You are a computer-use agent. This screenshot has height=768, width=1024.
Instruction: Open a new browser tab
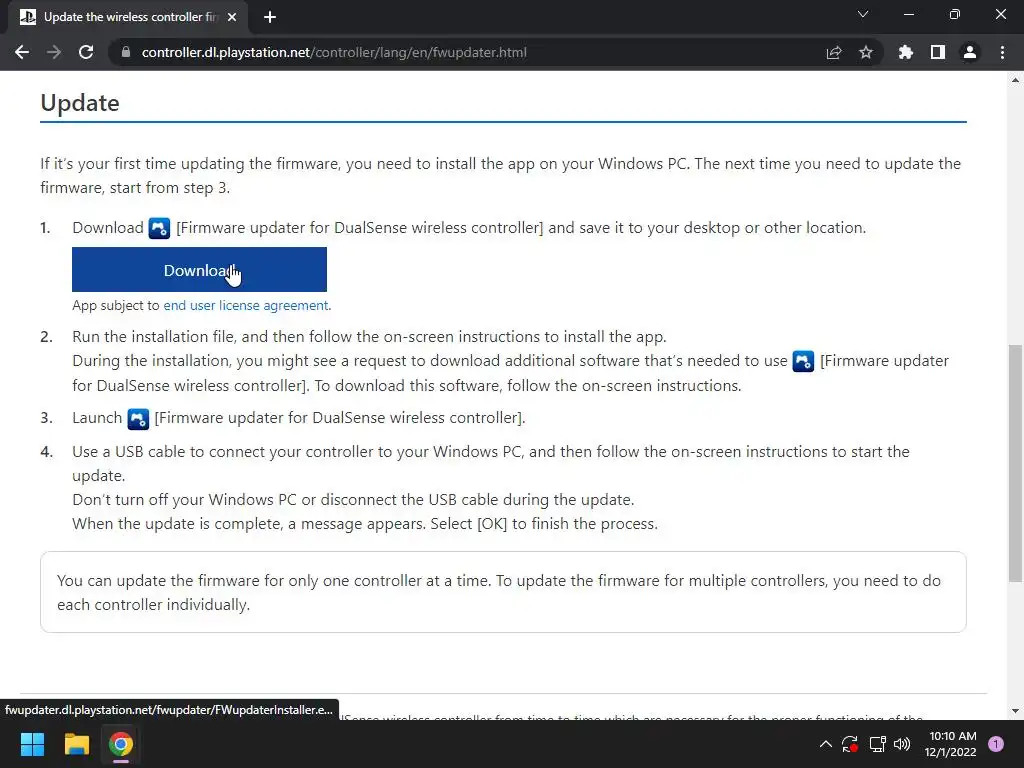[x=270, y=17]
